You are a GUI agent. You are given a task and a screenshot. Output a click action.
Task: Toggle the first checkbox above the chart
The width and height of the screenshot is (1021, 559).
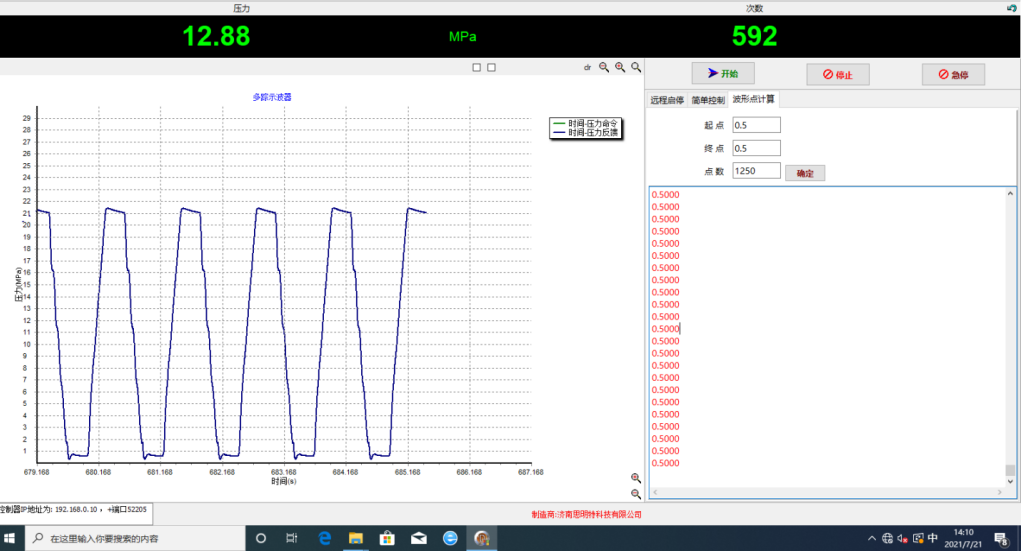[x=477, y=67]
